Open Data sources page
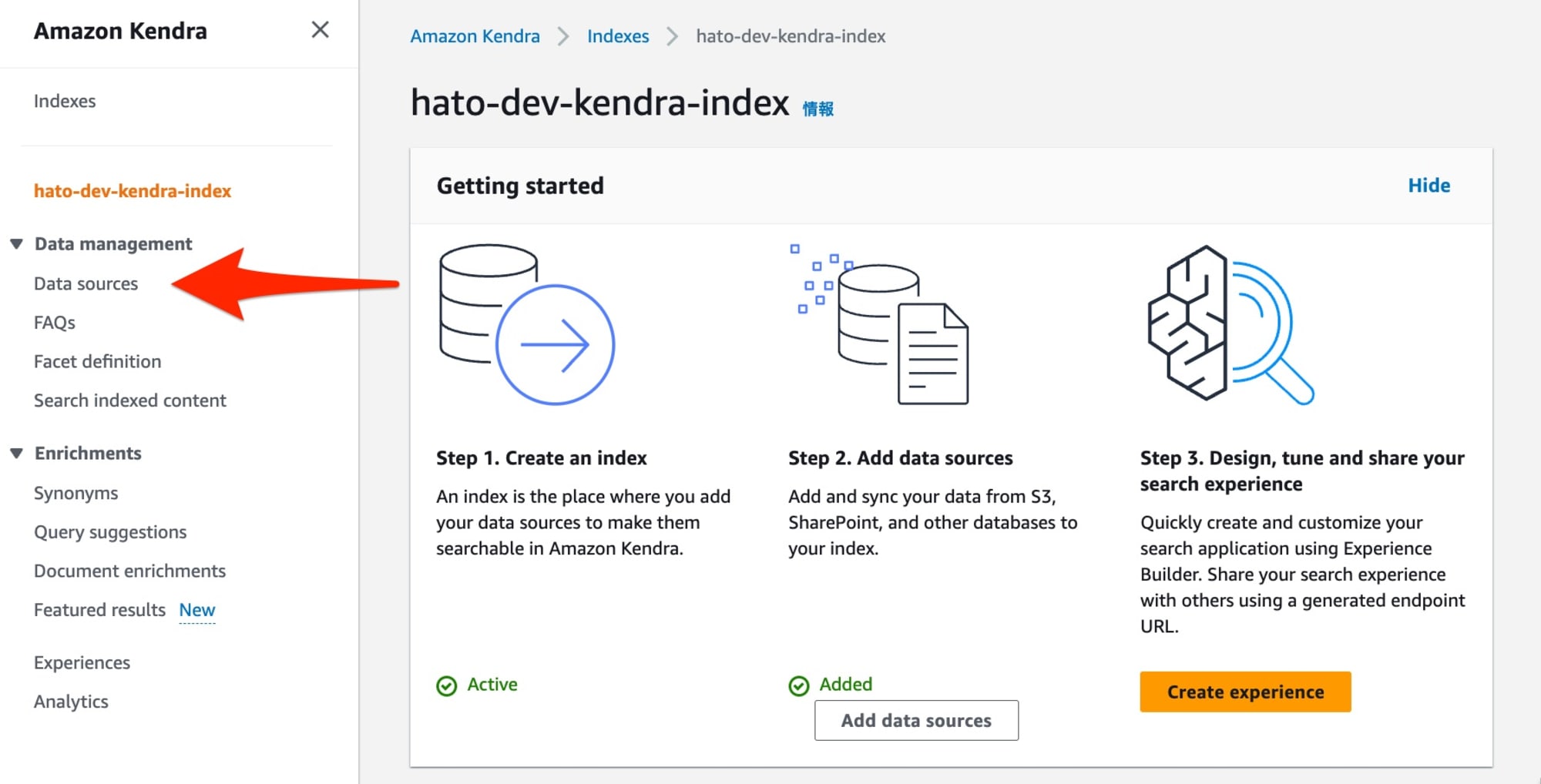 click(86, 284)
